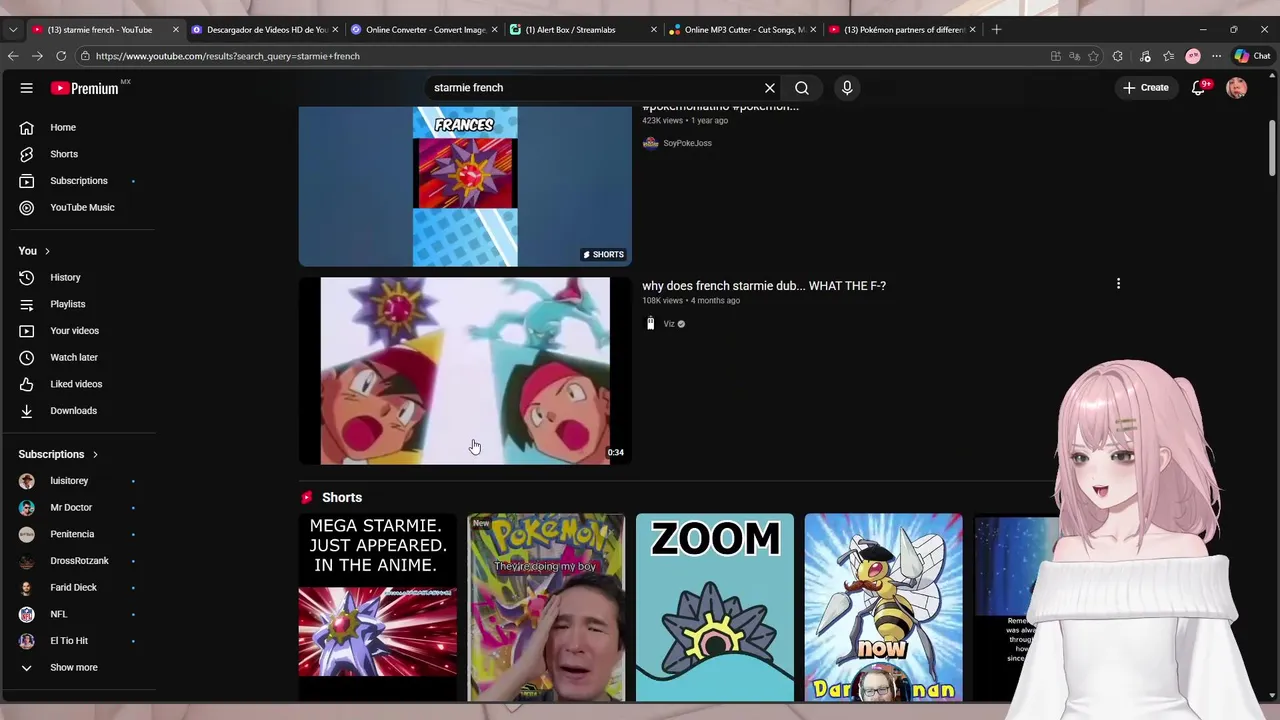Open Subscriptions in the sidebar
Viewport: 1280px width, 720px height.
point(78,181)
